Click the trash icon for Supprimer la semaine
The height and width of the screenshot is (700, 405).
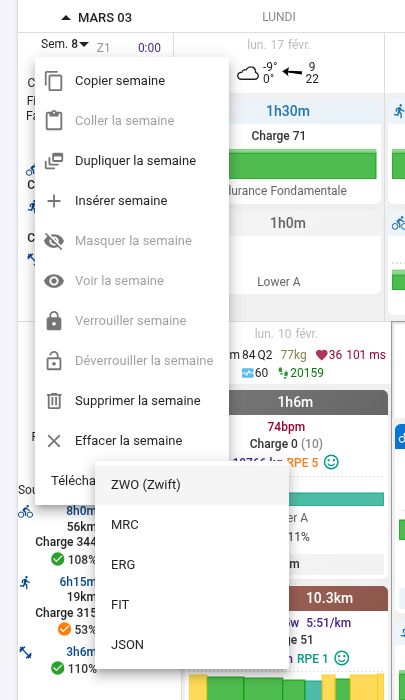click(x=54, y=401)
